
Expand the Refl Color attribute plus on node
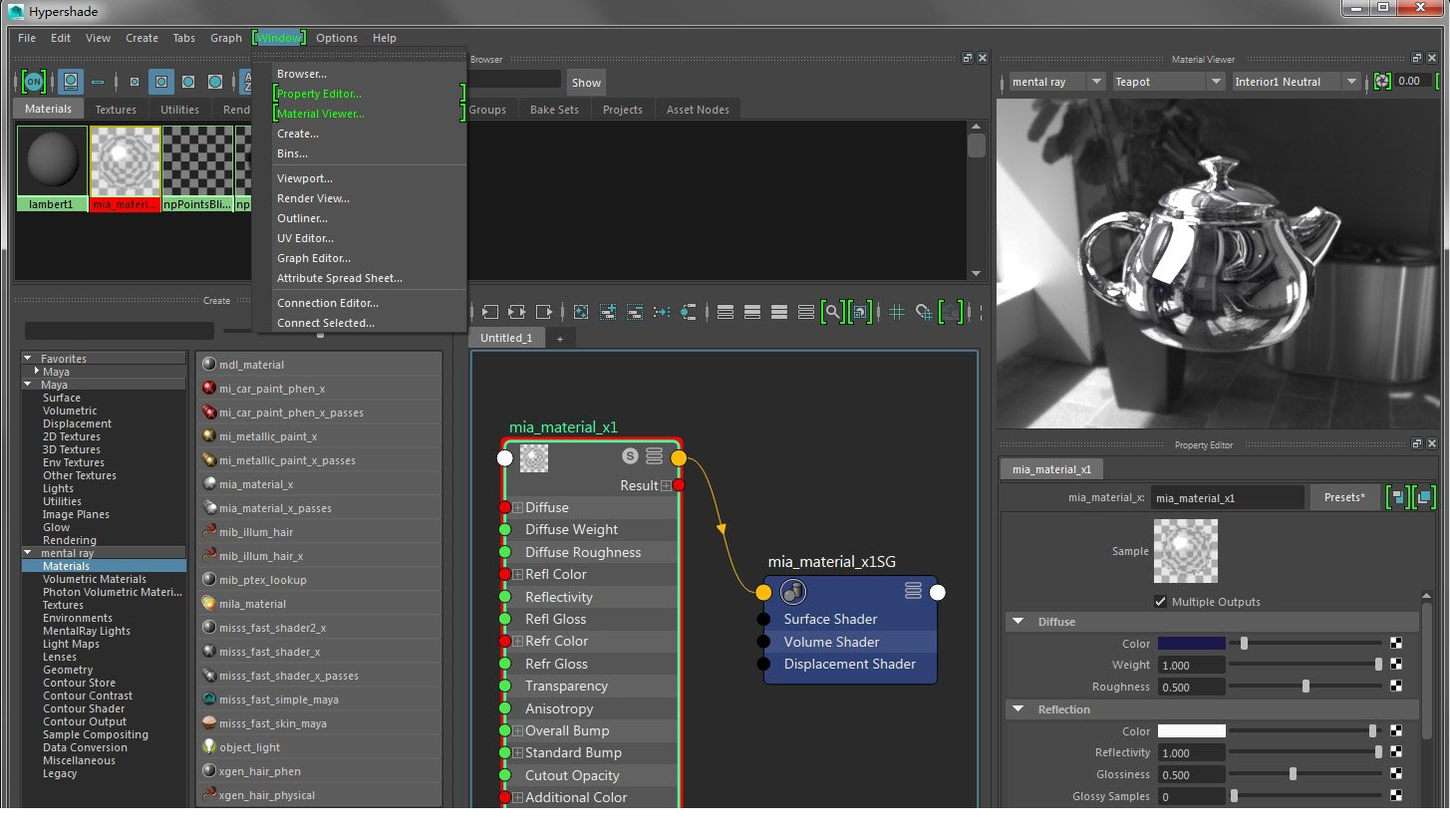(x=518, y=574)
